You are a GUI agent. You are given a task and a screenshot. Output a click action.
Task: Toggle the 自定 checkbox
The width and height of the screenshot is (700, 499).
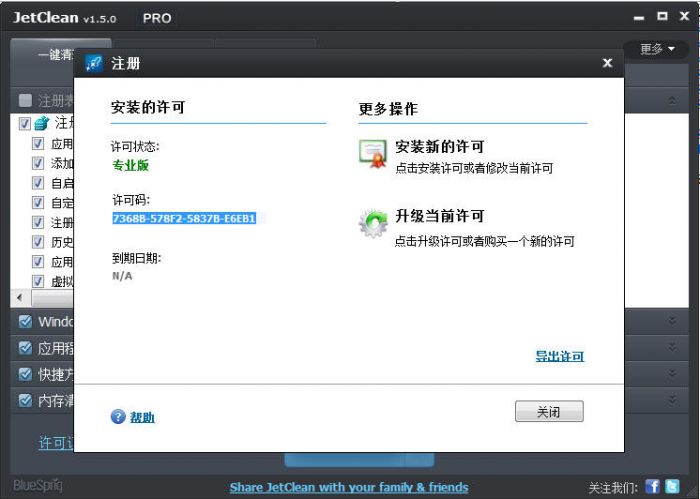click(38, 202)
